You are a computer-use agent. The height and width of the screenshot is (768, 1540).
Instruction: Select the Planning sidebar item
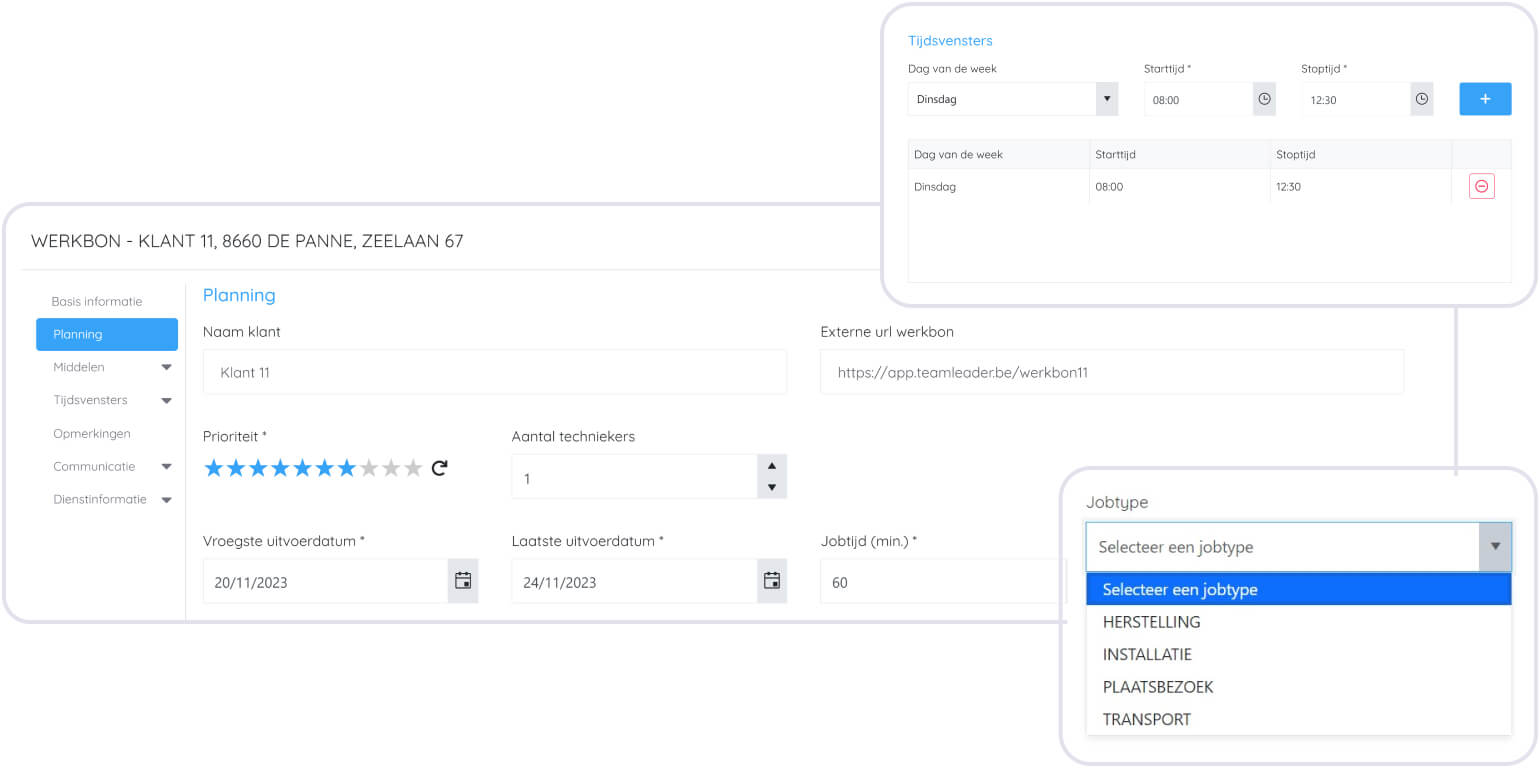pos(107,334)
